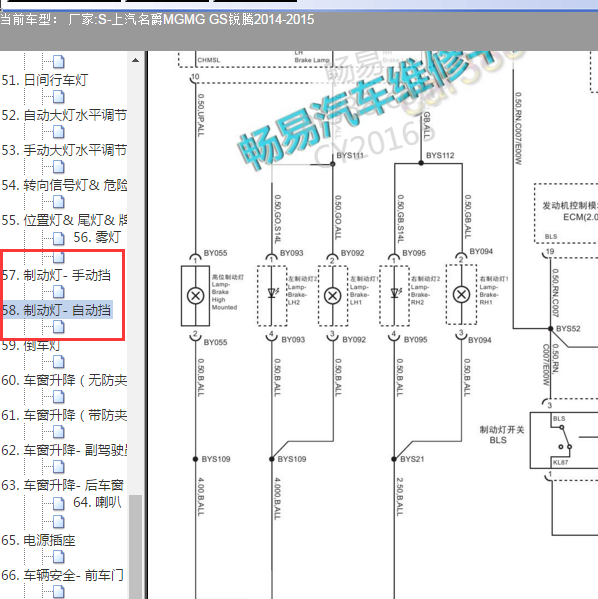Click document icon directly above '65. 电源插座'
This screenshot has height=599, width=598.
[x=58, y=522]
